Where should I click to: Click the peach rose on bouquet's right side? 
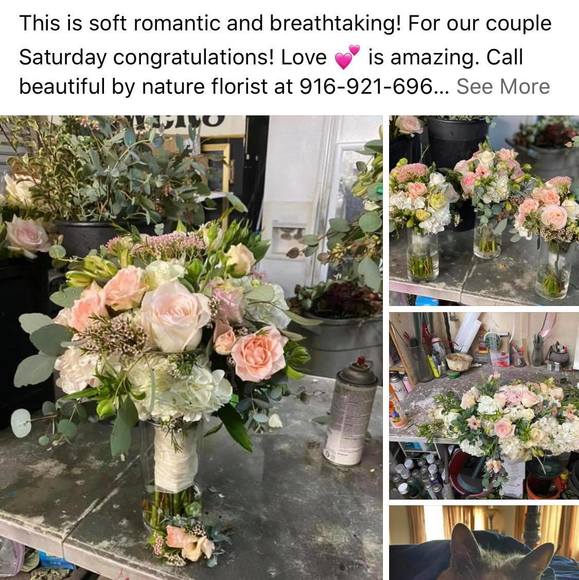[x=259, y=353]
